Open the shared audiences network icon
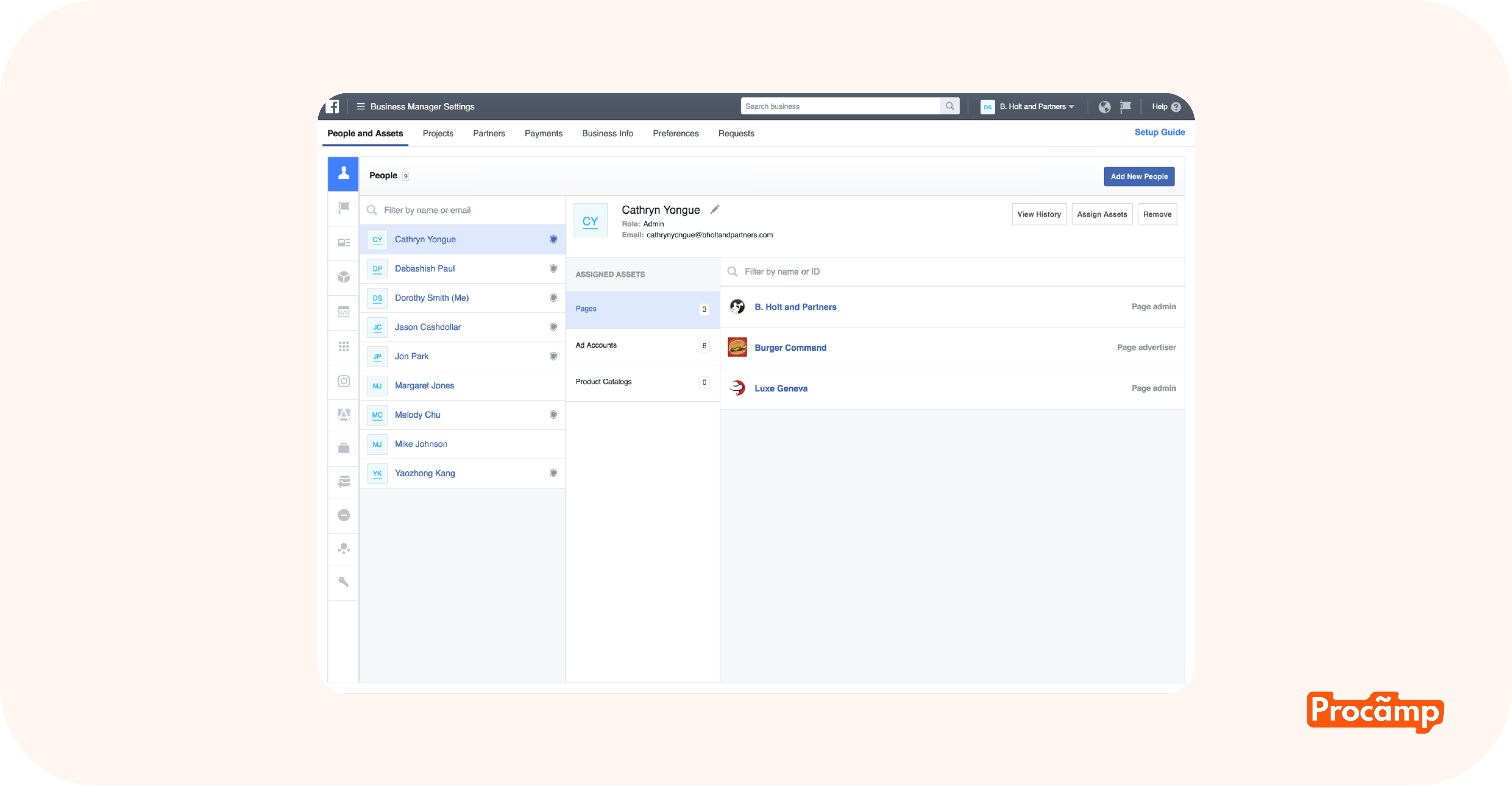 pyautogui.click(x=343, y=548)
